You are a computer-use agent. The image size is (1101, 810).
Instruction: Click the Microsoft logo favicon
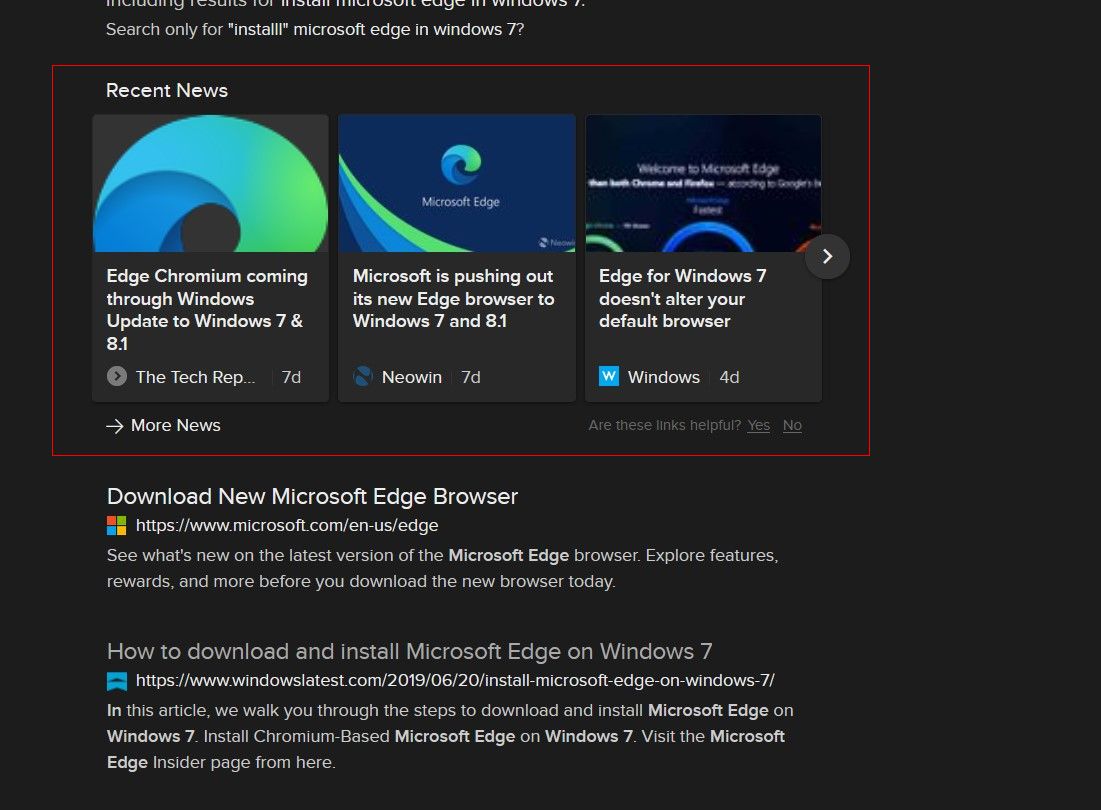click(117, 525)
